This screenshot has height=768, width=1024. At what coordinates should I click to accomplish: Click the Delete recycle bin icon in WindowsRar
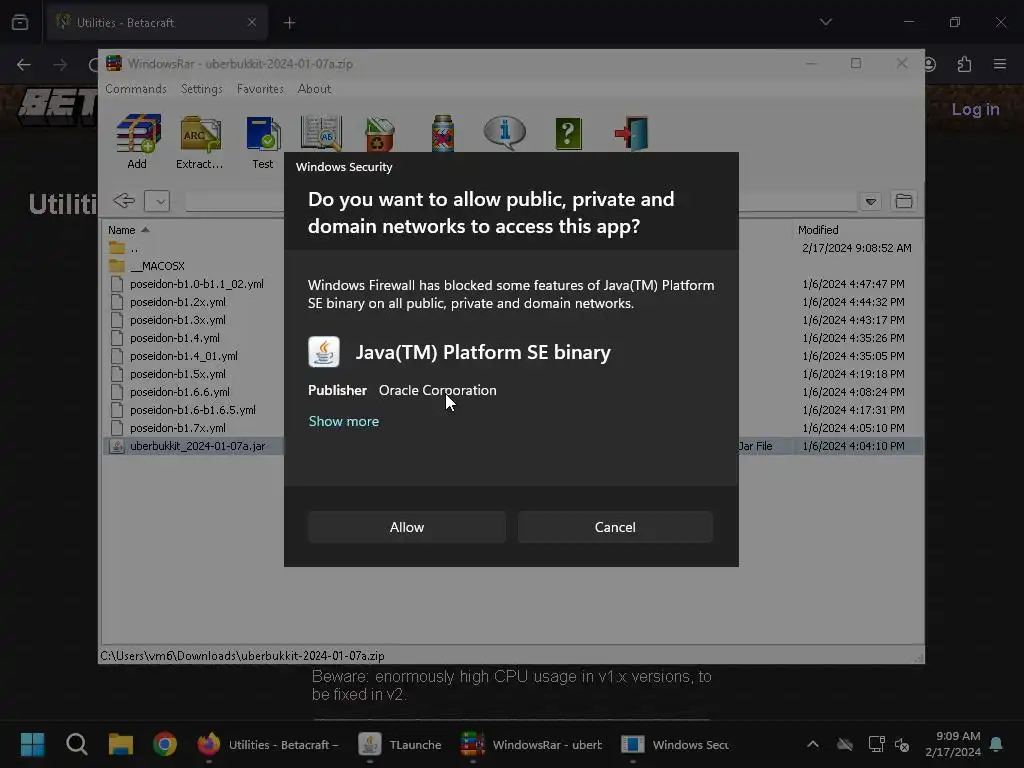pos(379,133)
